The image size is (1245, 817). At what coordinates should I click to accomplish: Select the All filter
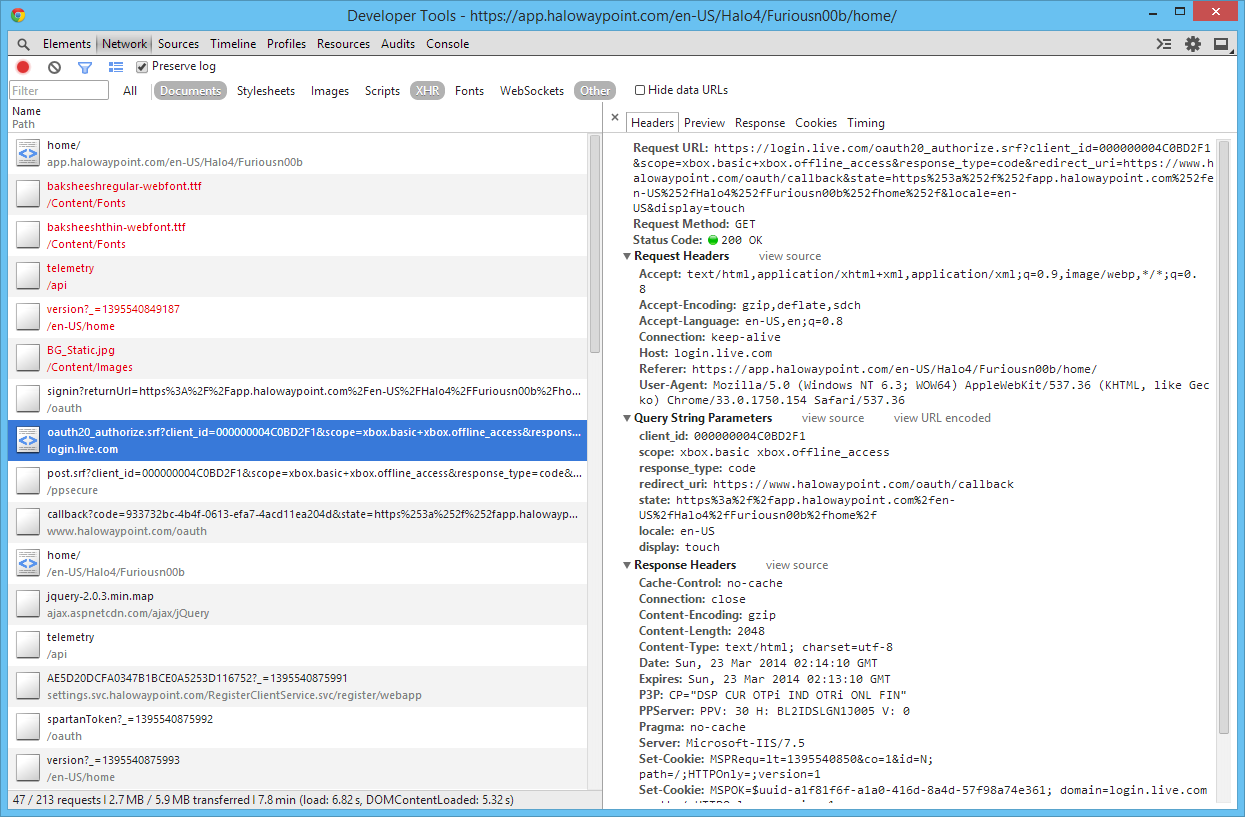[x=130, y=91]
